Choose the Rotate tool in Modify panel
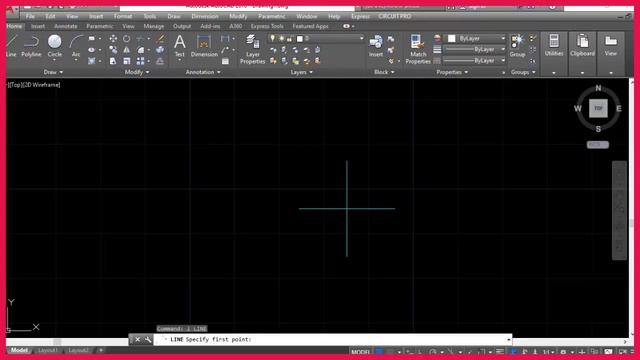Image resolution: width=640 pixels, height=360 pixels. (x=127, y=38)
